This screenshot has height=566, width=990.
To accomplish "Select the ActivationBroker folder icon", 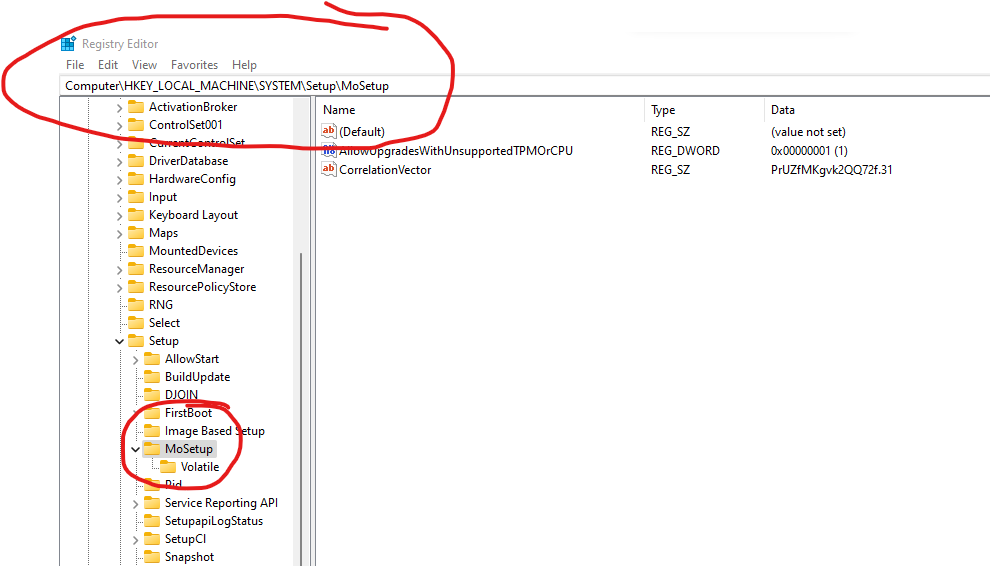I will click(136, 106).
